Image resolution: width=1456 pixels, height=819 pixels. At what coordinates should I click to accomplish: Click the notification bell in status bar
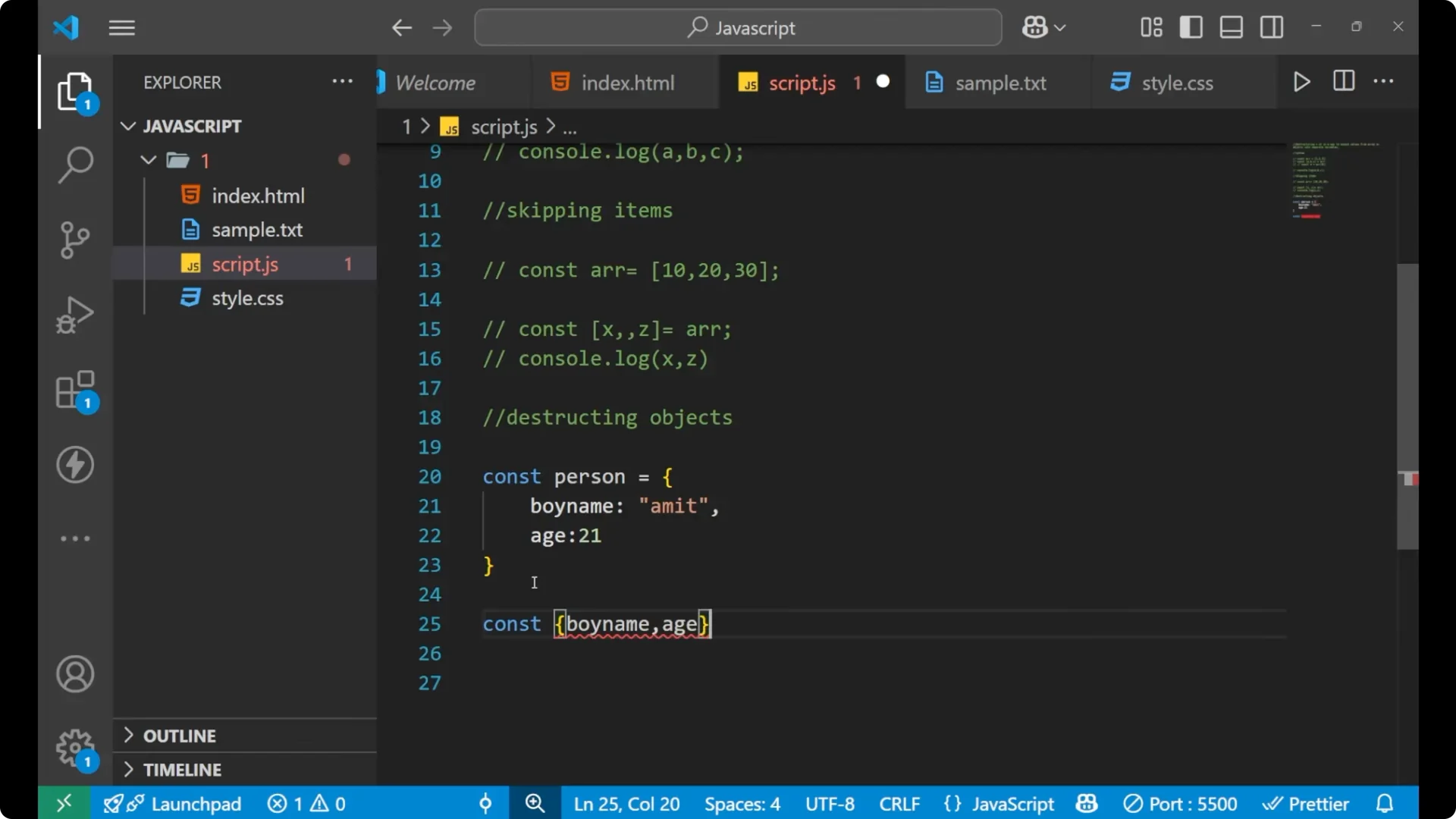[1385, 803]
